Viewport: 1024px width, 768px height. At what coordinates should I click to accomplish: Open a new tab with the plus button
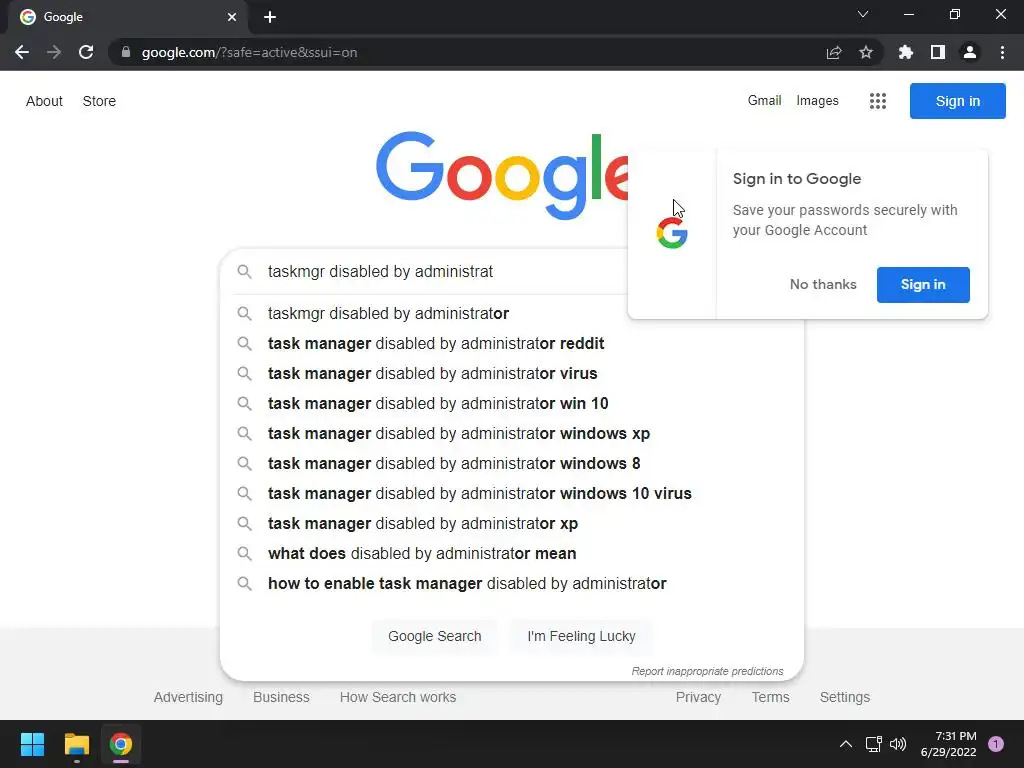tap(270, 17)
